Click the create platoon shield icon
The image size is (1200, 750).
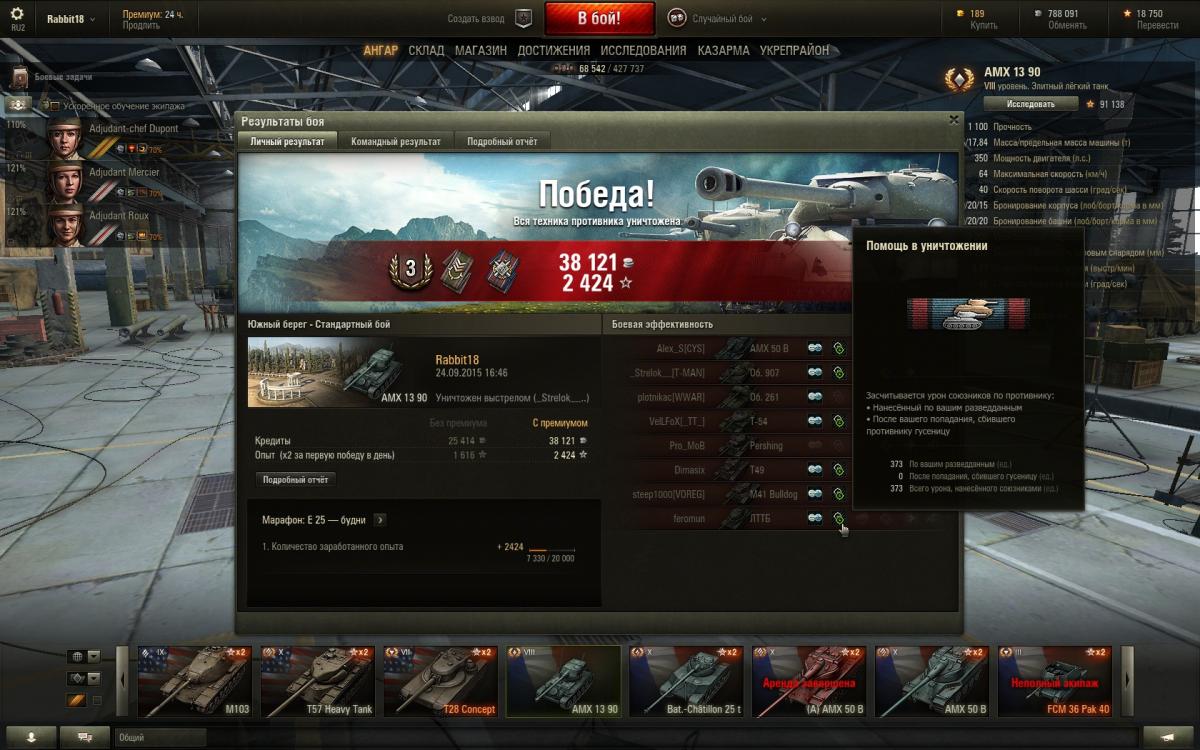(524, 18)
